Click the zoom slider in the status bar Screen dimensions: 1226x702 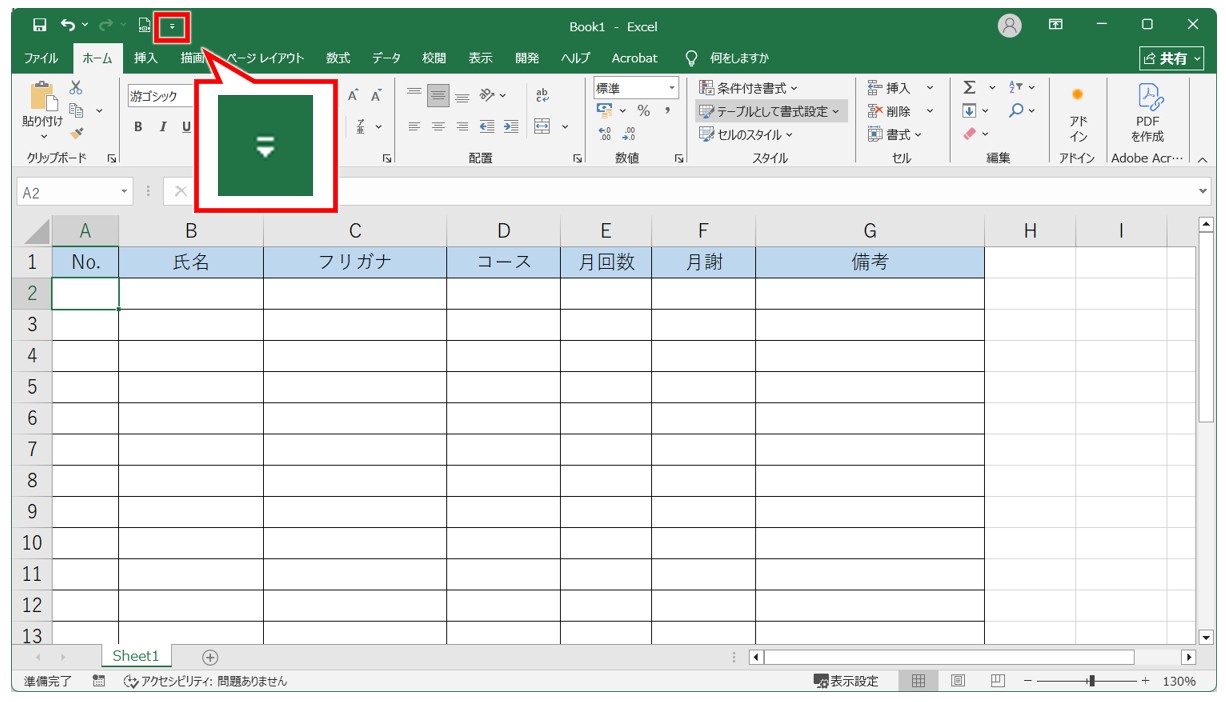pos(1088,681)
